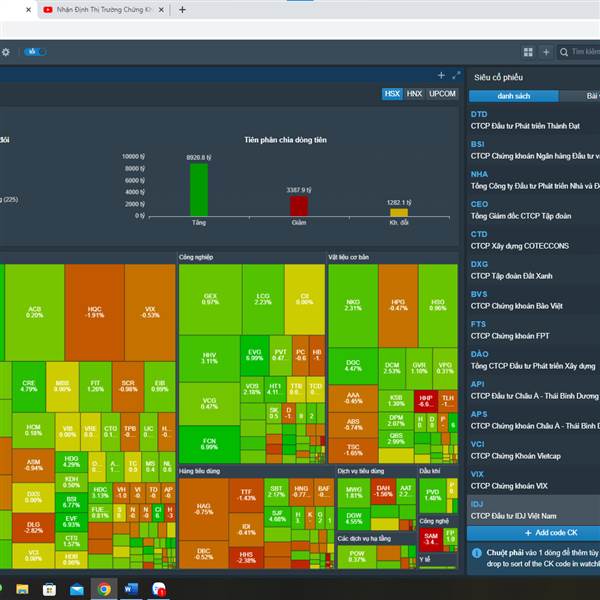Select FTS Chứng khoán FPT row
The height and width of the screenshot is (600, 600).
point(535,330)
